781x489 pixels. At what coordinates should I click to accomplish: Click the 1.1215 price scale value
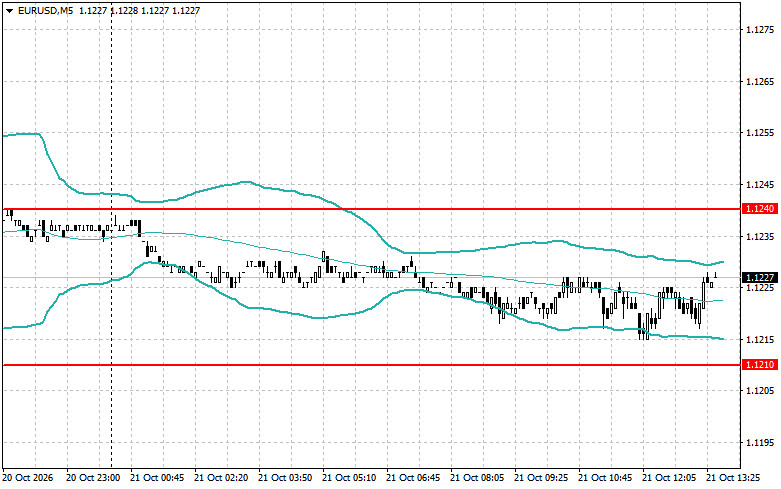click(x=760, y=340)
